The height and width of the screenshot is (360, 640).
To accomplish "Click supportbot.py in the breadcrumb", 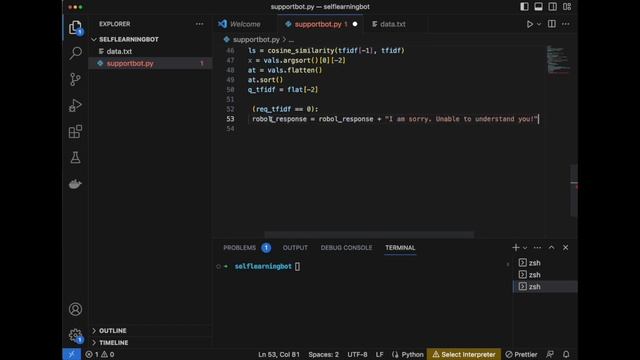I will [x=256, y=40].
